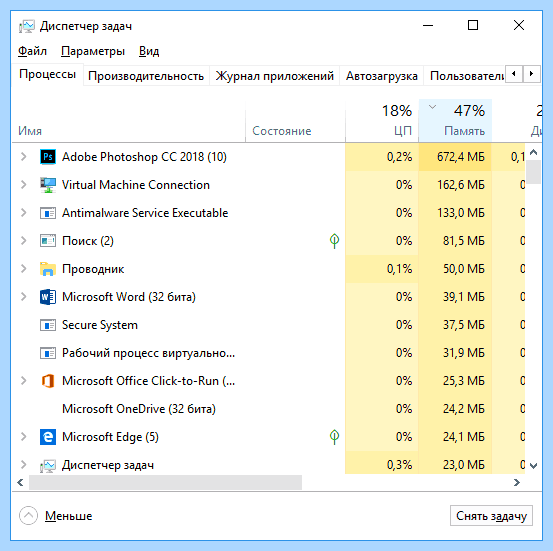Viewport: 553px width, 551px height.
Task: Click the green leaf icon in Microsoft Edge row
Action: (334, 437)
